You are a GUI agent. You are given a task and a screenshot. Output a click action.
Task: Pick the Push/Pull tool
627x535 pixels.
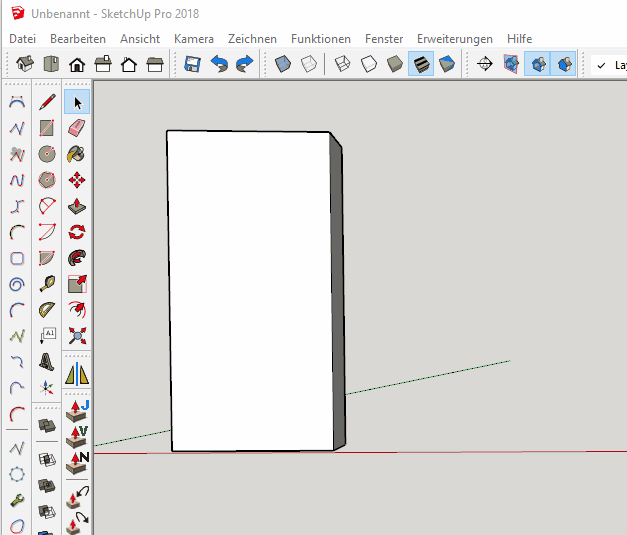pyautogui.click(x=76, y=206)
